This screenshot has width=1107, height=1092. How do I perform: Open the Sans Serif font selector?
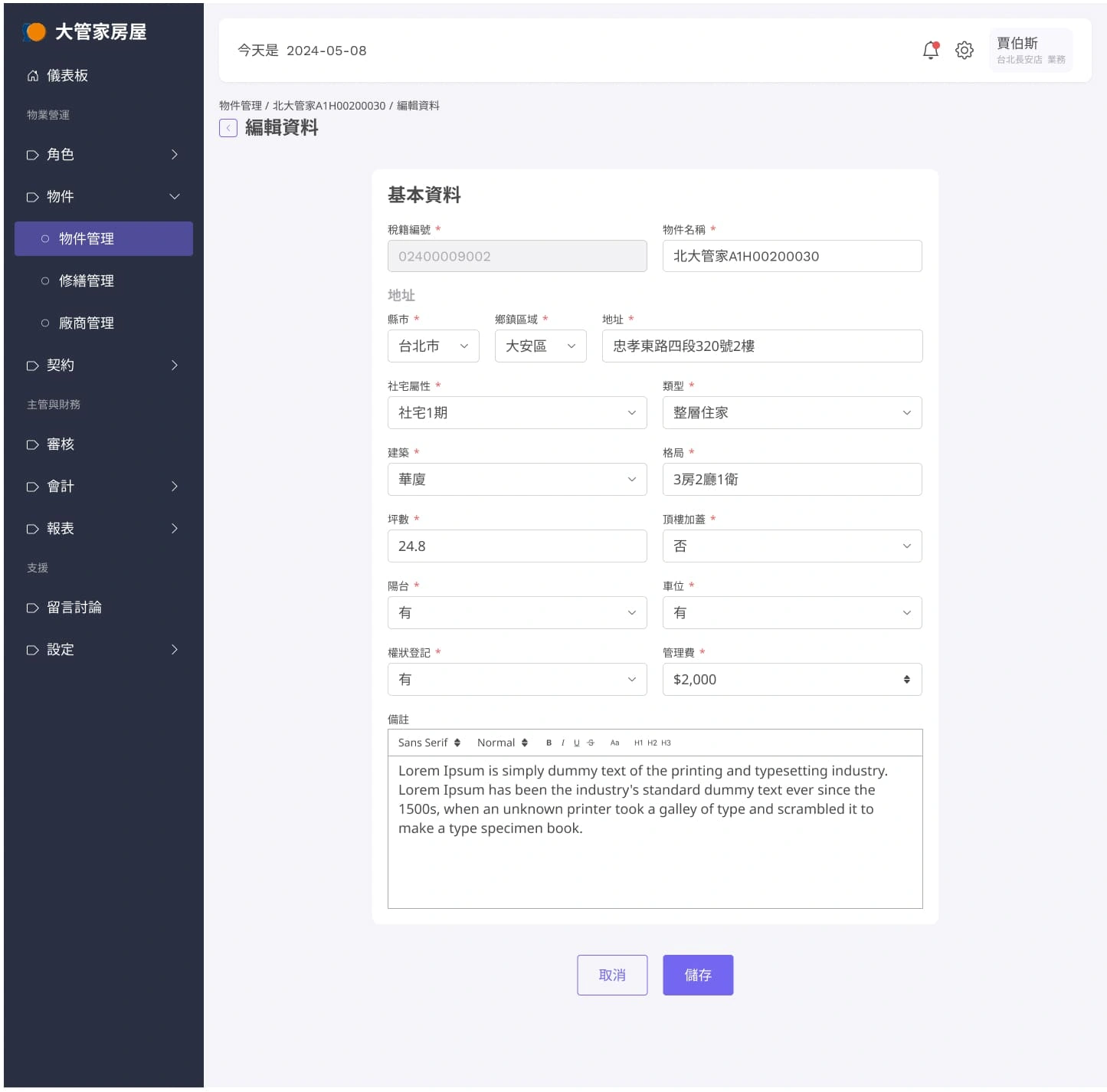428,742
